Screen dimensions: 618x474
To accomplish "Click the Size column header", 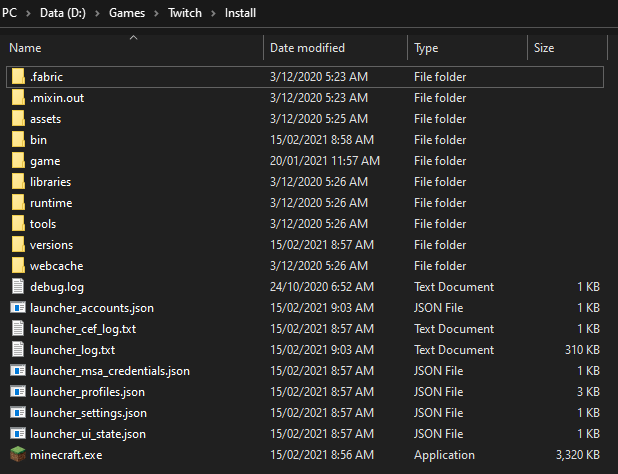I will click(544, 48).
